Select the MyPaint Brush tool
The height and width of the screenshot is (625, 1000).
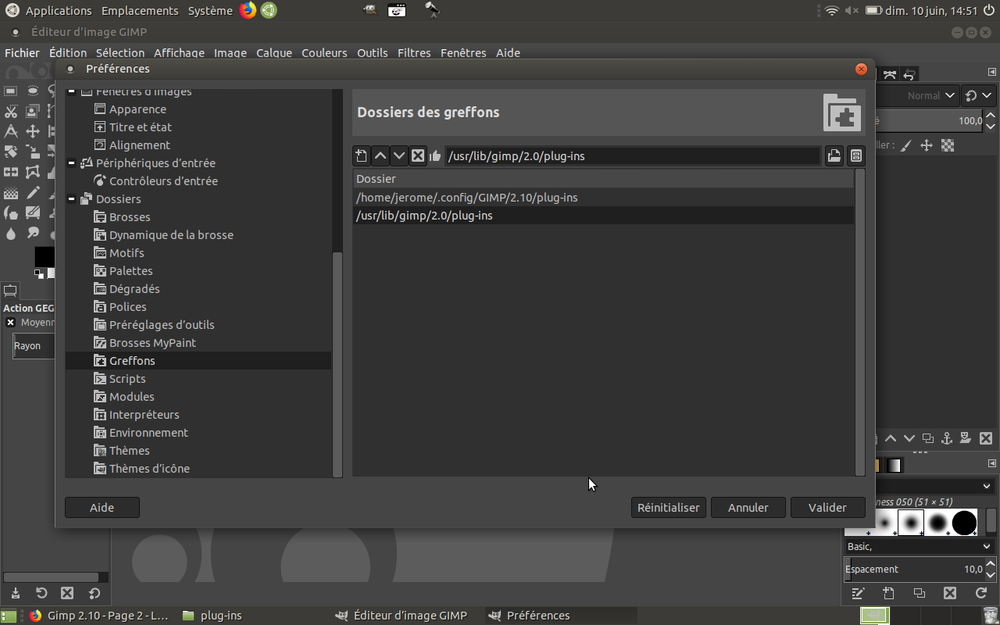(32, 213)
